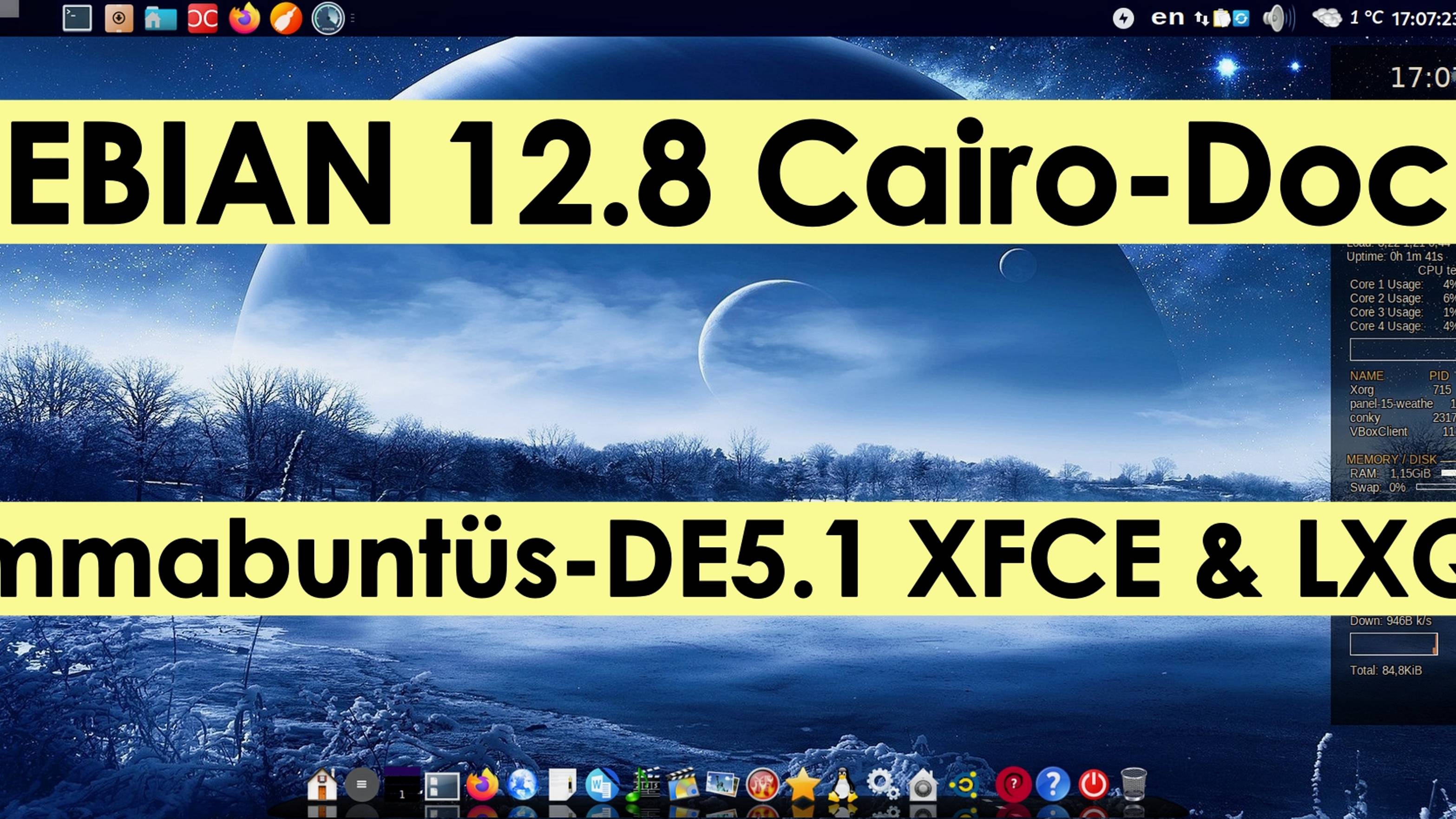Viewport: 1456px width, 819px height.
Task: Click the power manager lightning icon
Action: (x=1123, y=18)
